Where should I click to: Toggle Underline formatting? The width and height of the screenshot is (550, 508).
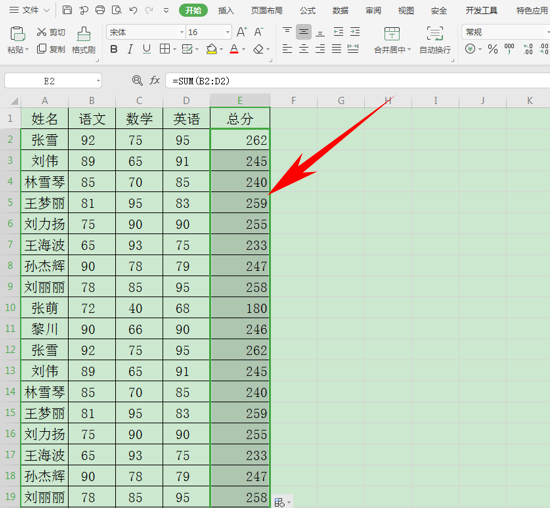pyautogui.click(x=147, y=49)
